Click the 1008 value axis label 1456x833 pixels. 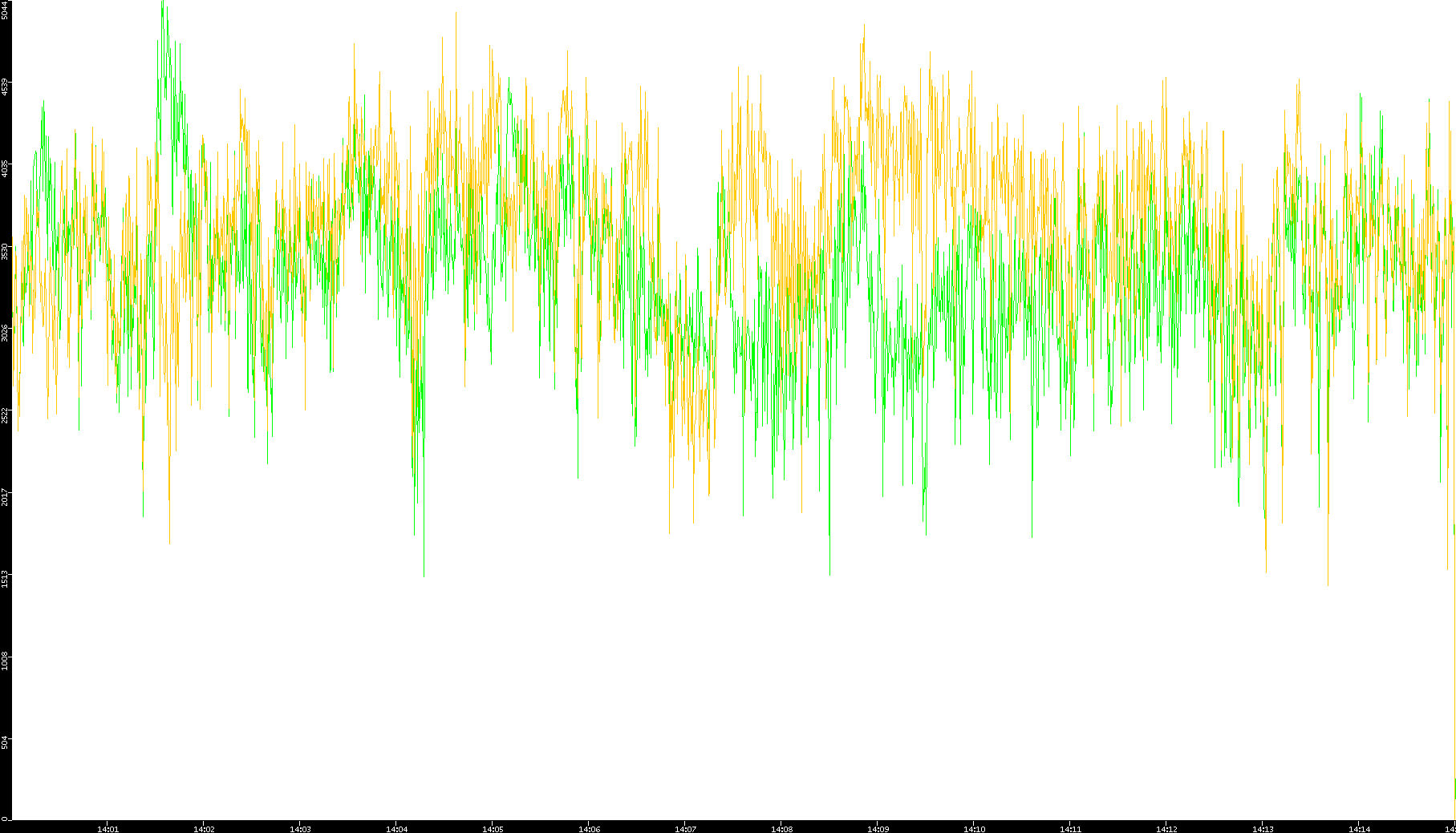[5, 661]
